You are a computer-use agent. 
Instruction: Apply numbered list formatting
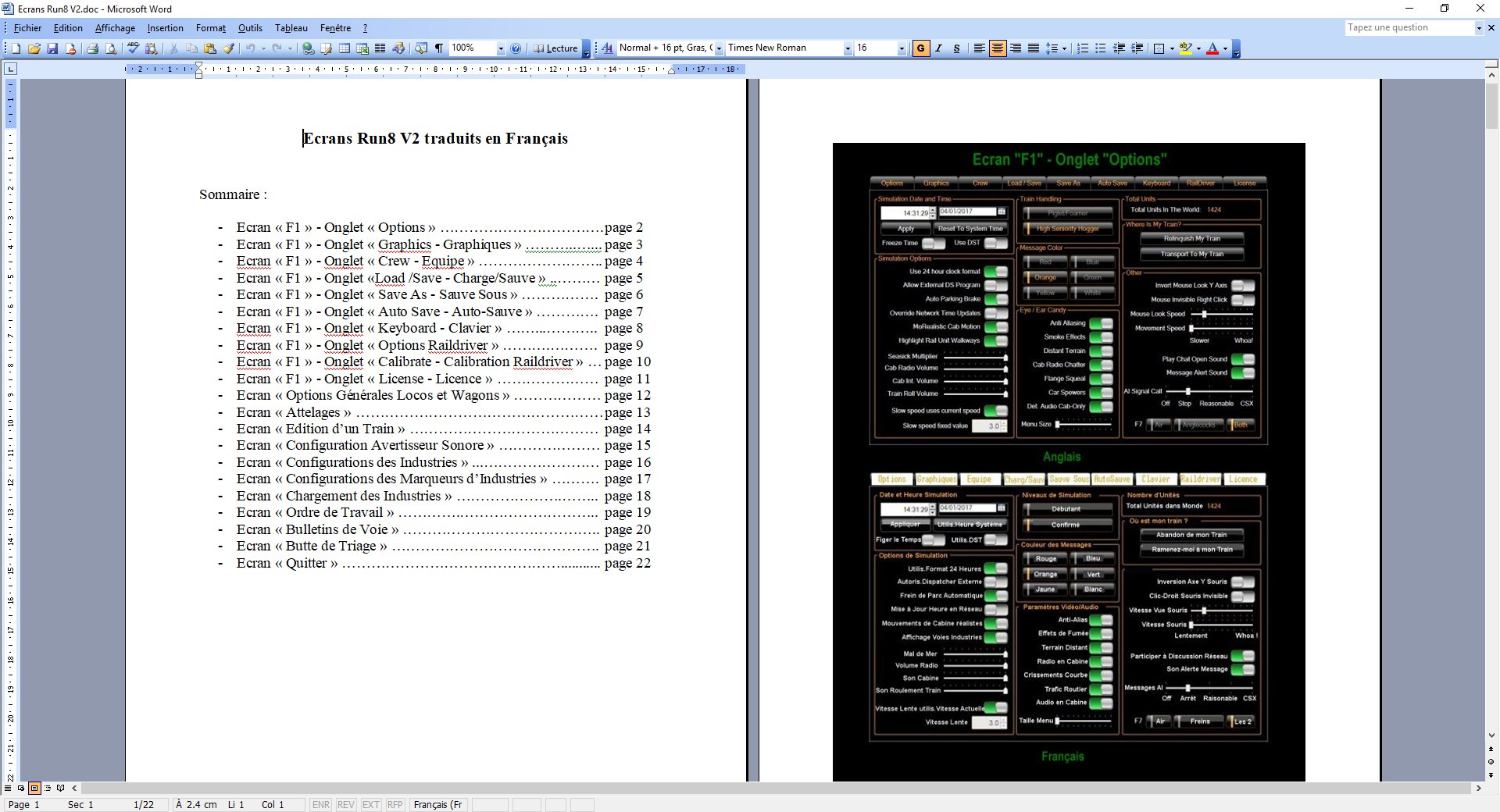[x=1083, y=48]
